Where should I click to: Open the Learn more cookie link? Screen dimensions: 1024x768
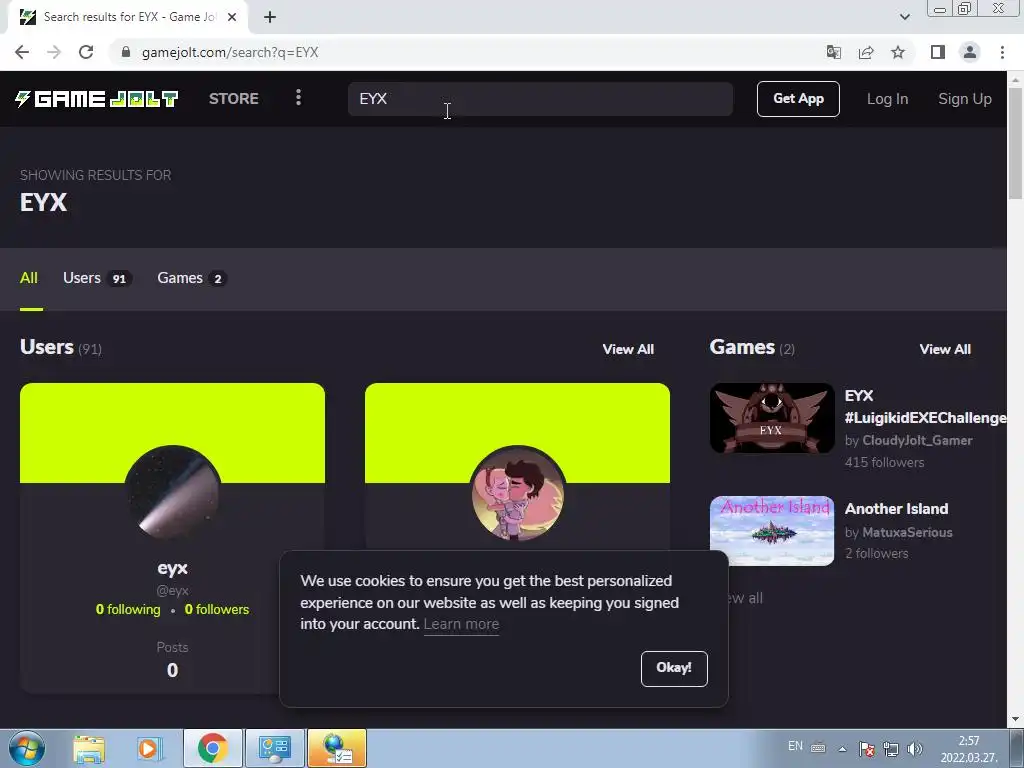coord(461,624)
